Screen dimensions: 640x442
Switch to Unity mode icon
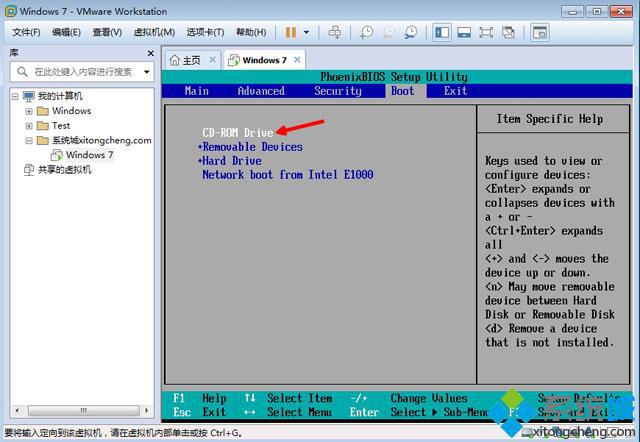[x=508, y=32]
